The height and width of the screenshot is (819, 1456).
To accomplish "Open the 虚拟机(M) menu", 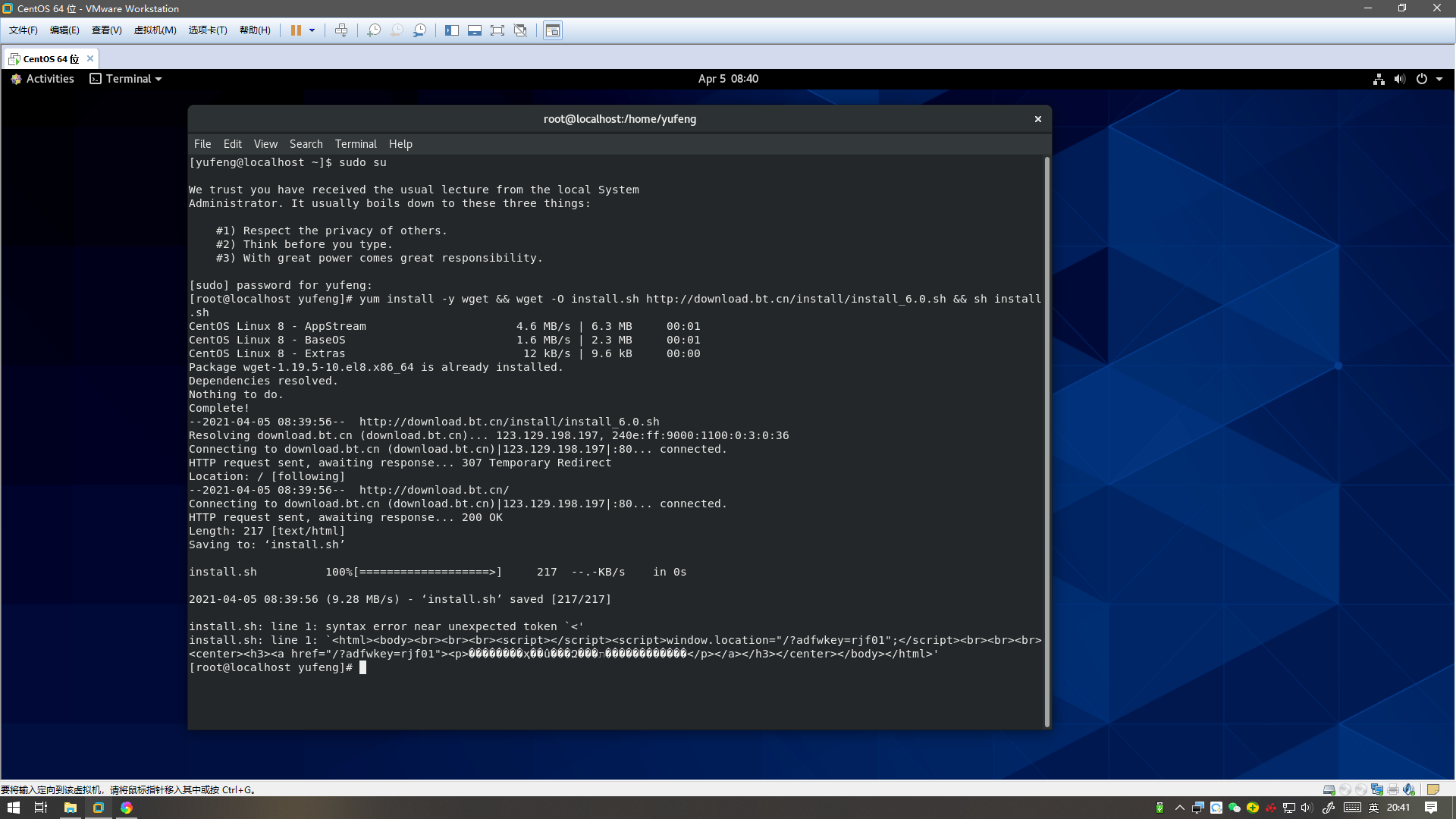I will [155, 30].
